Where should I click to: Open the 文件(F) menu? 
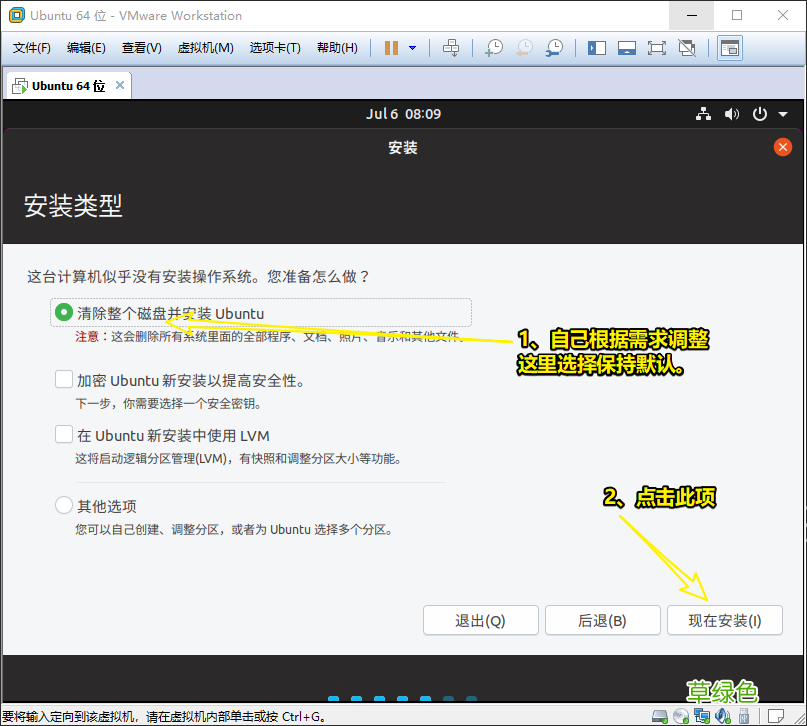click(32, 48)
